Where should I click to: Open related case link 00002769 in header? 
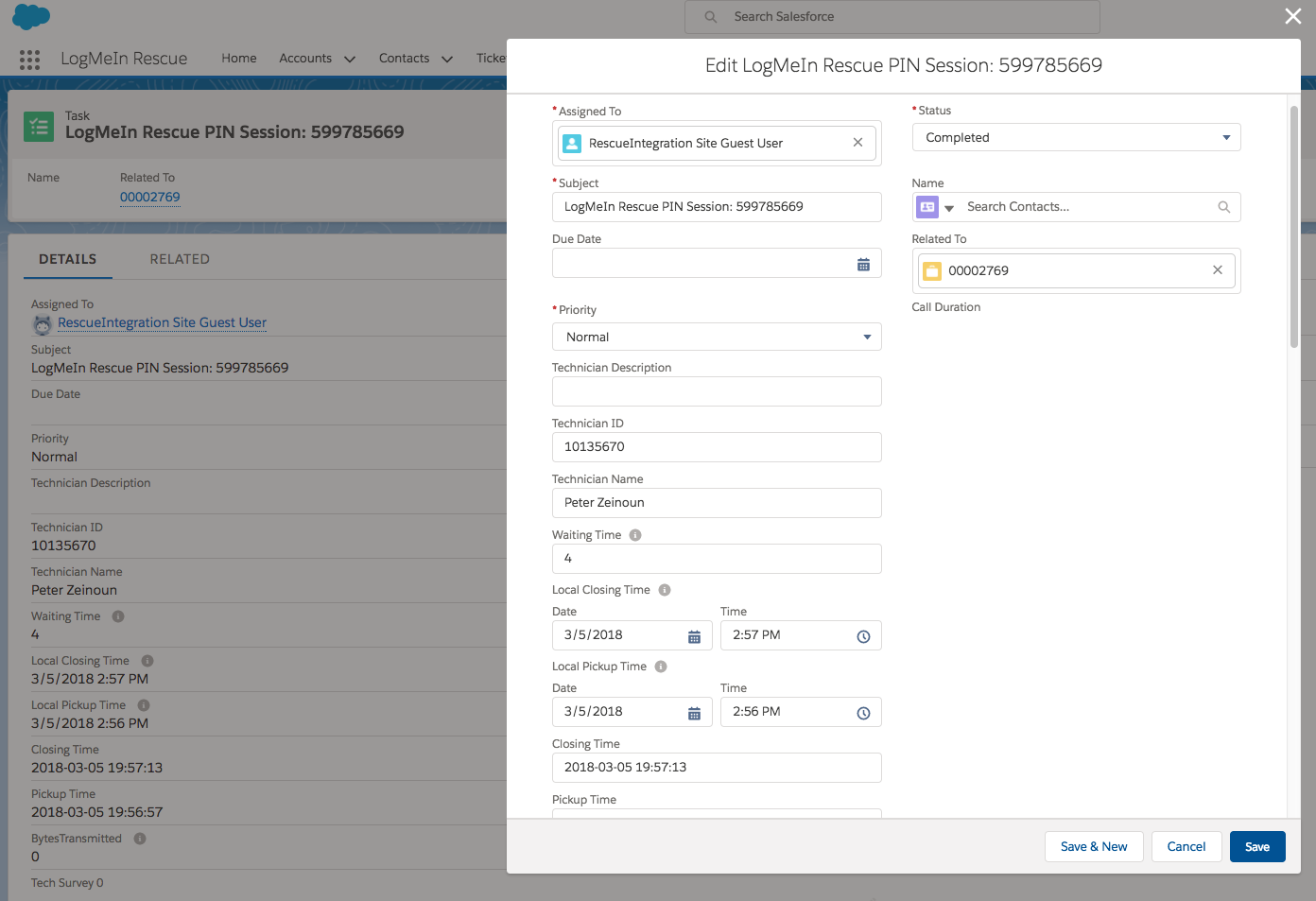click(149, 197)
